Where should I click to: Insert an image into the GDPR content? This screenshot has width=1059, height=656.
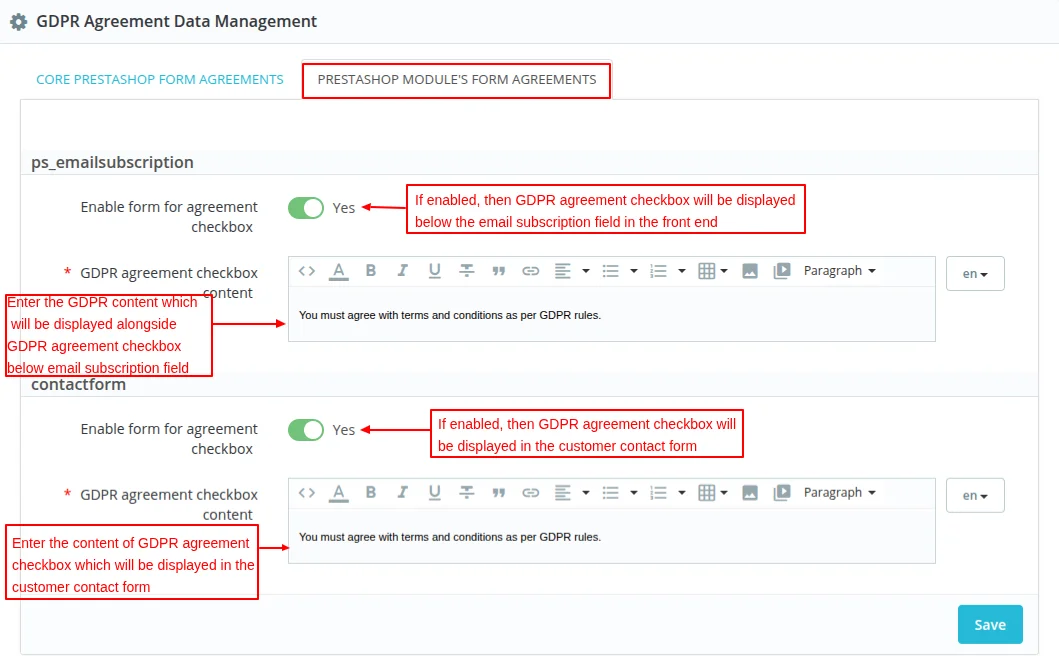coord(750,271)
